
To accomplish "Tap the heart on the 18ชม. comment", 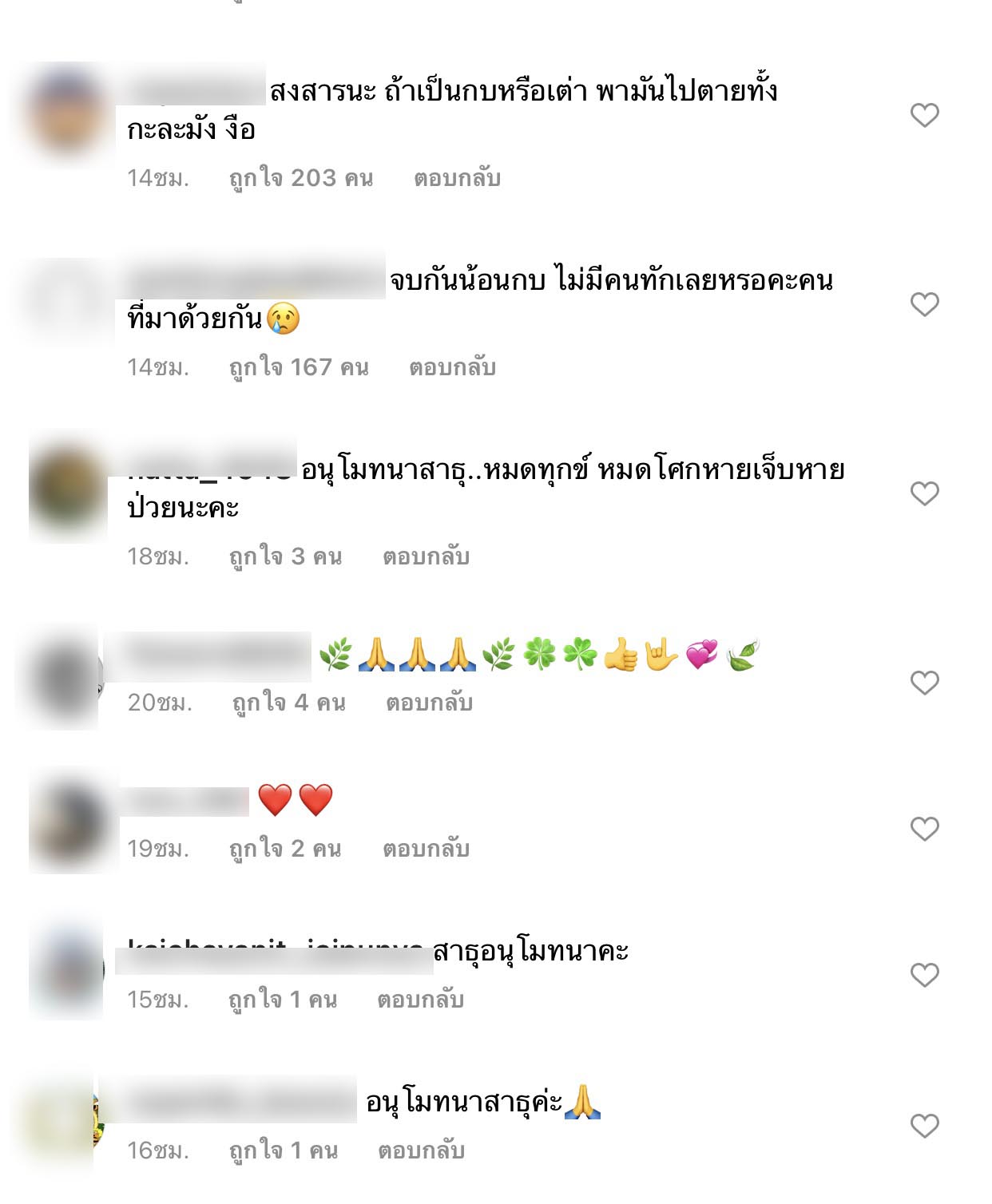I will click(x=924, y=493).
